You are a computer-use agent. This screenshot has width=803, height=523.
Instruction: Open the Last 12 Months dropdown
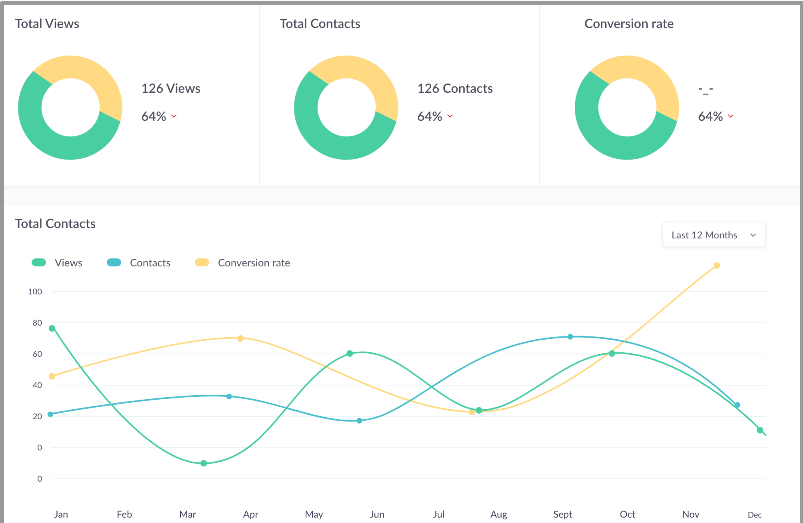pyautogui.click(x=713, y=235)
